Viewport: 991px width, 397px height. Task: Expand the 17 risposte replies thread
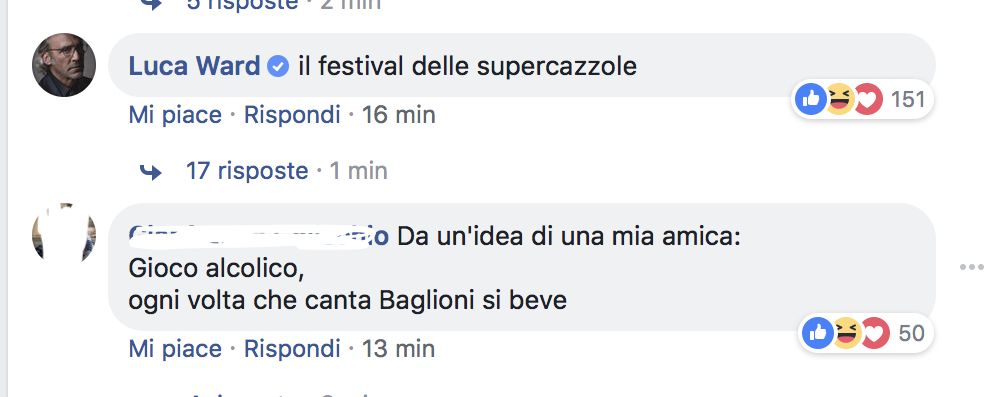[246, 171]
